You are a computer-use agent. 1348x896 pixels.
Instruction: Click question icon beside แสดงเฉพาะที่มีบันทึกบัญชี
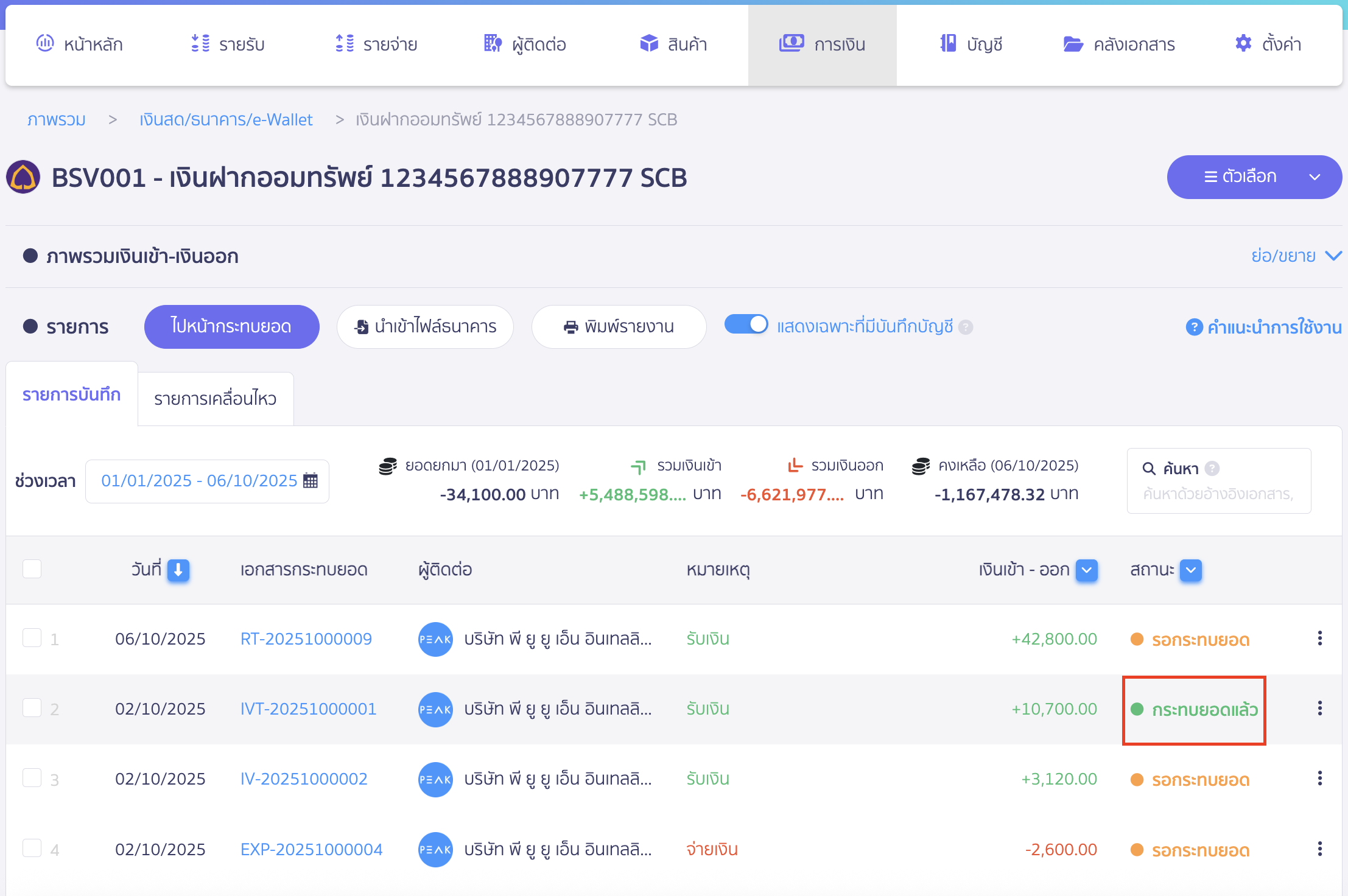coord(966,327)
